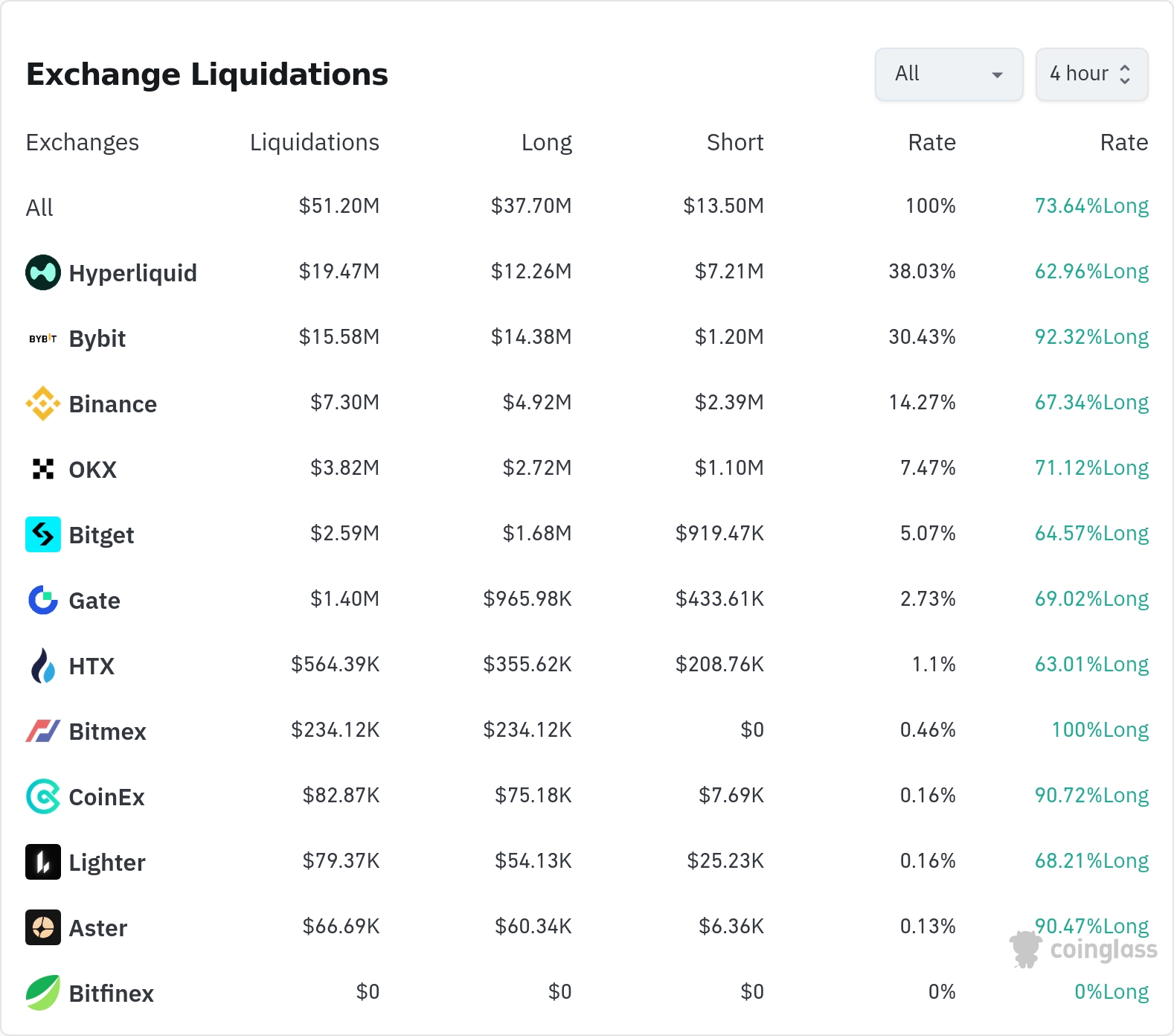Screen dimensions: 1174x1036
Task: Click the CoinEx logo icon
Action: pos(43,796)
